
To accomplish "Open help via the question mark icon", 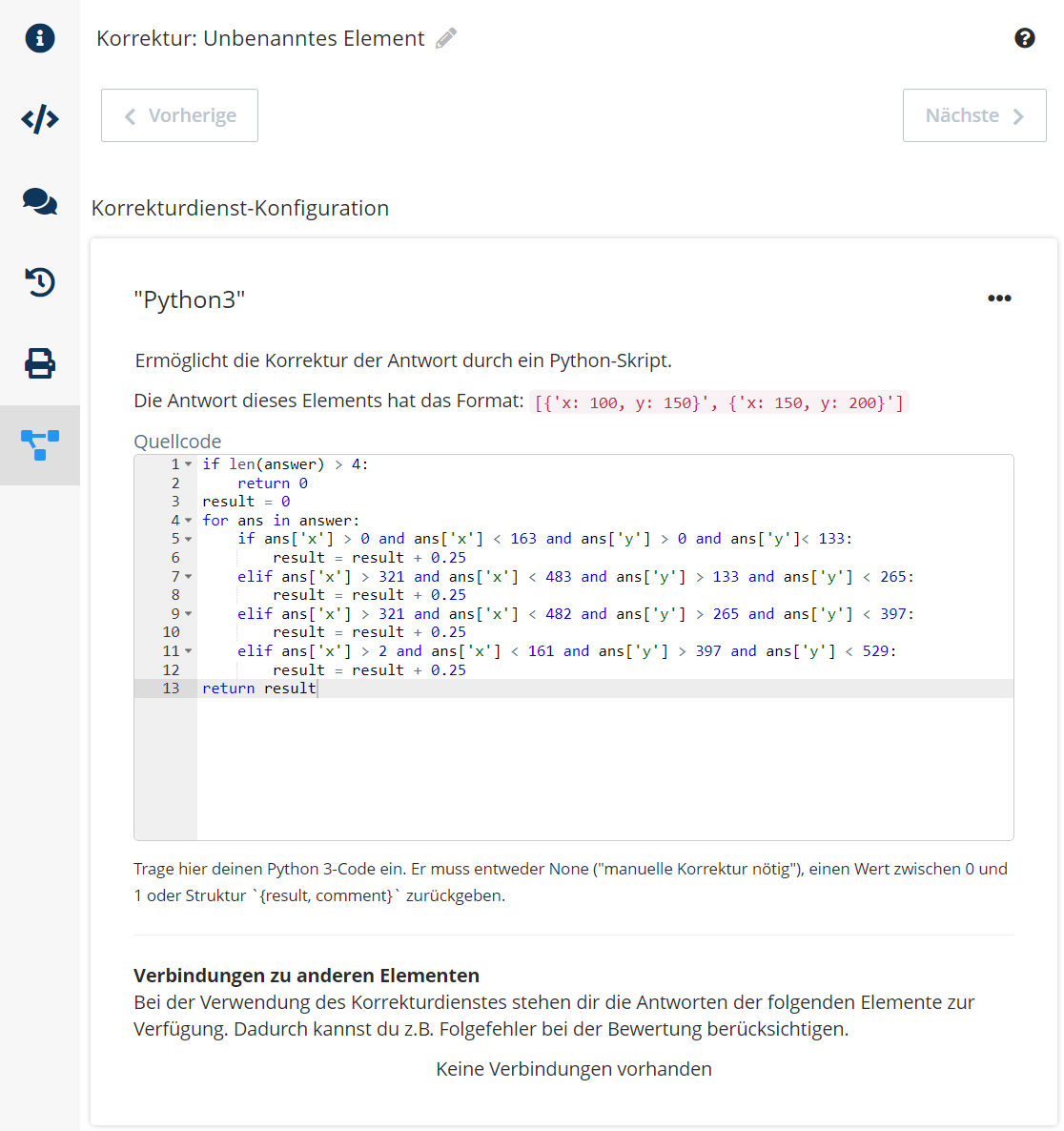I will 1024,38.
